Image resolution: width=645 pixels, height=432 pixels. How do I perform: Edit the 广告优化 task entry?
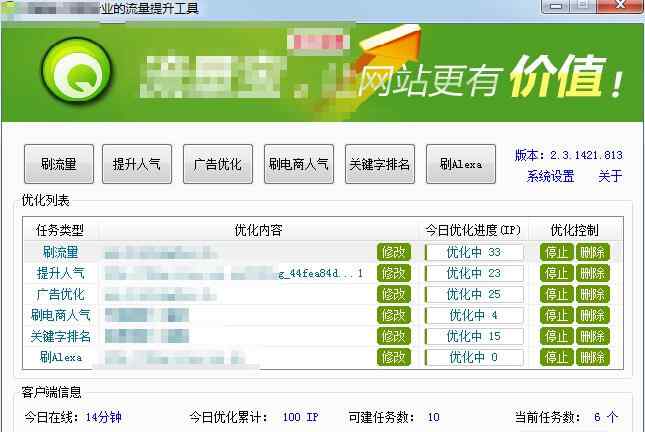pyautogui.click(x=393, y=294)
